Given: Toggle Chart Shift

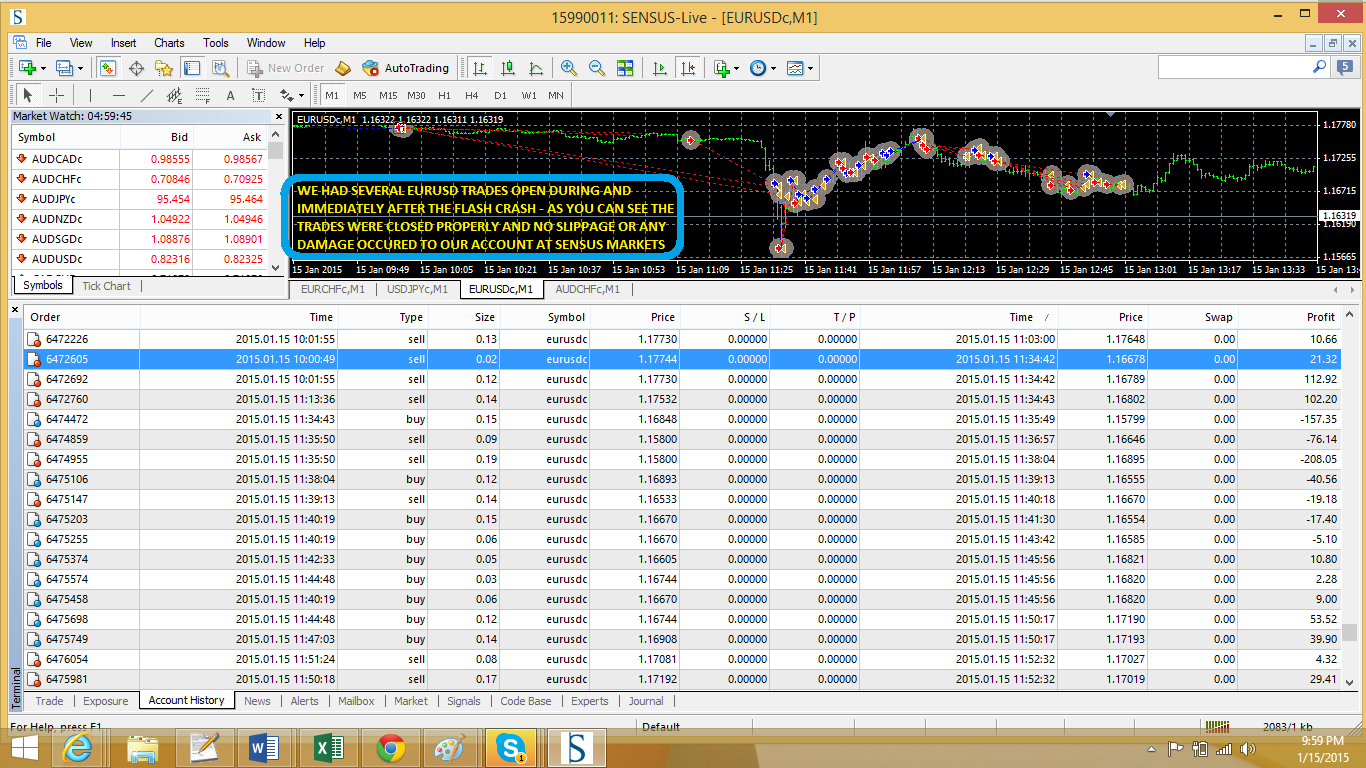Looking at the screenshot, I should point(688,68).
